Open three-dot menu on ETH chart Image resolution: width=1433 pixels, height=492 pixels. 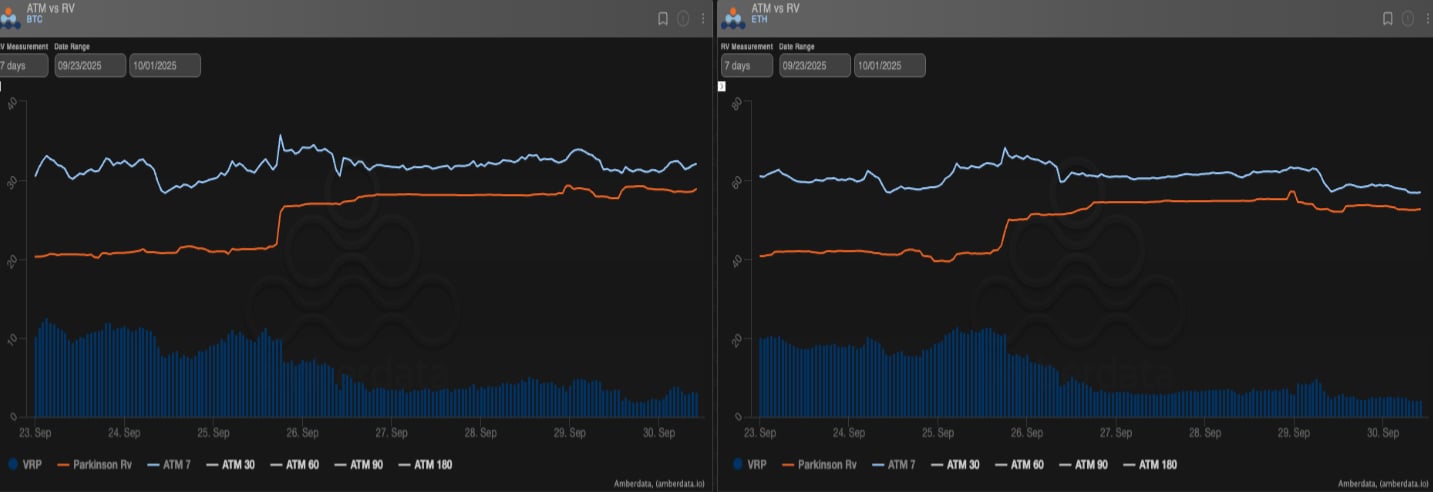pyautogui.click(x=1427, y=18)
